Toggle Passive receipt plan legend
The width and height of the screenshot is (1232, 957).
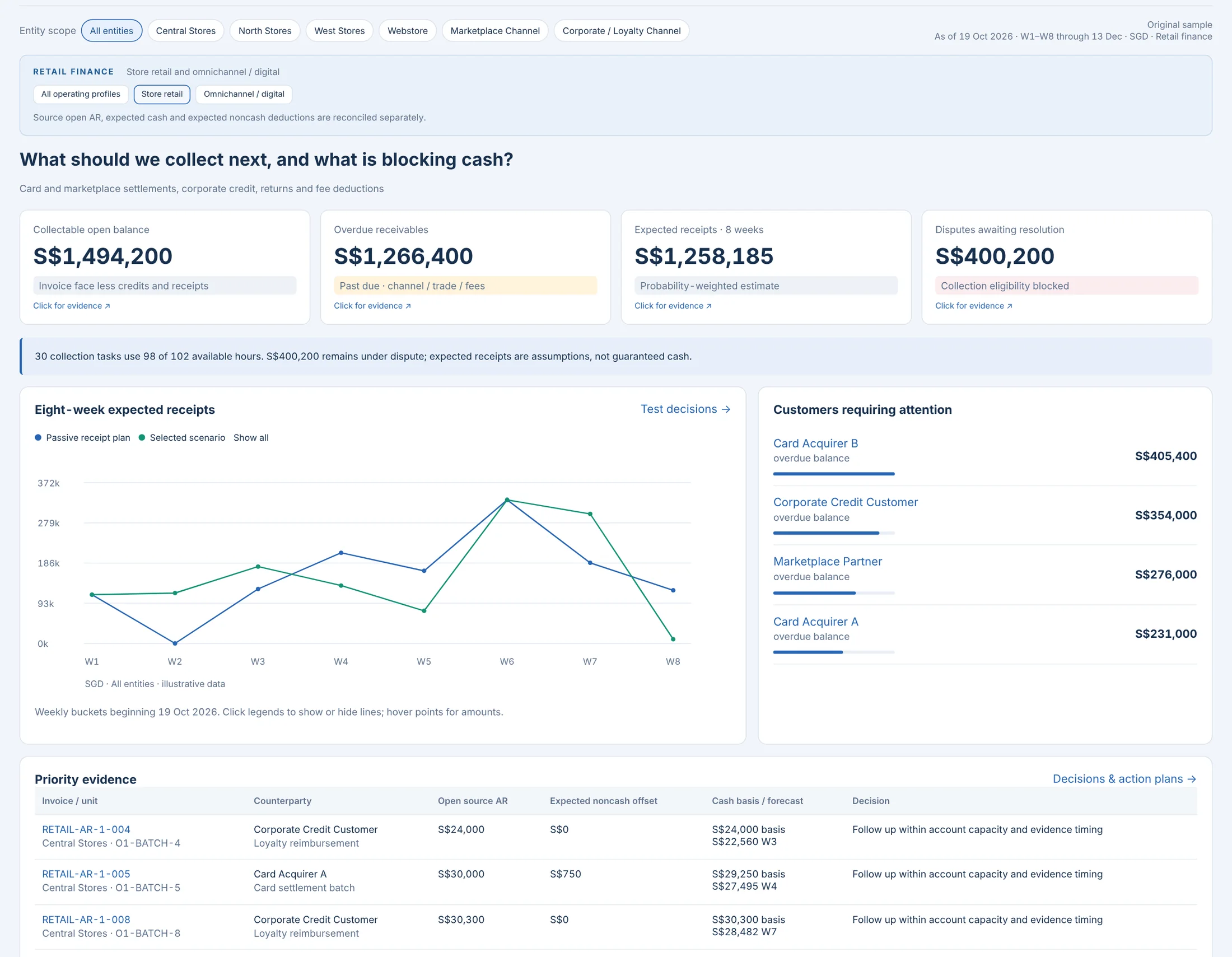pyautogui.click(x=82, y=437)
